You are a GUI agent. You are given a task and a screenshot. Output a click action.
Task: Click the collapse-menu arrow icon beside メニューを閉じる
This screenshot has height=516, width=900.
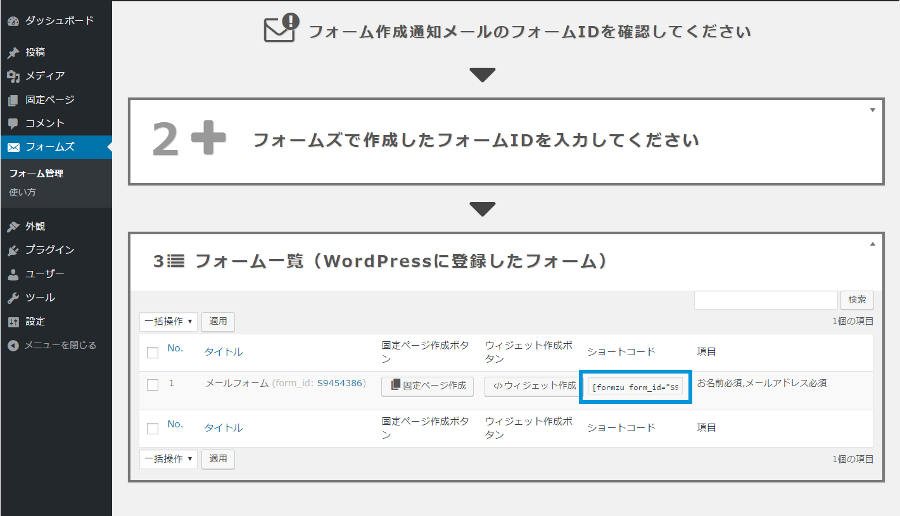click(x=13, y=346)
